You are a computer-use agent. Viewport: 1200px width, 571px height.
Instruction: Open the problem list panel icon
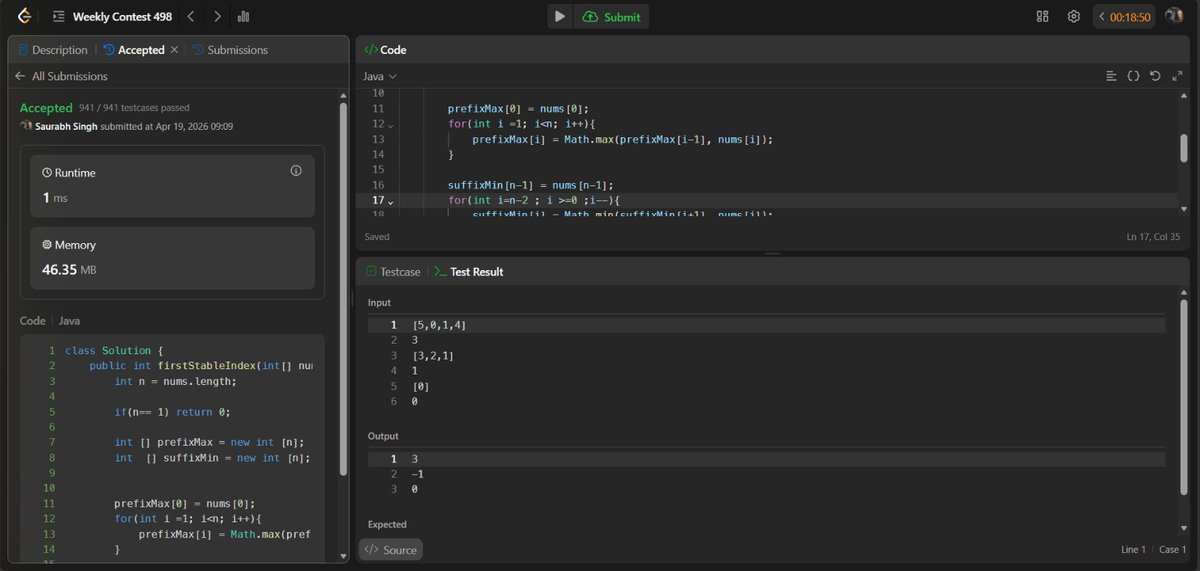58,17
